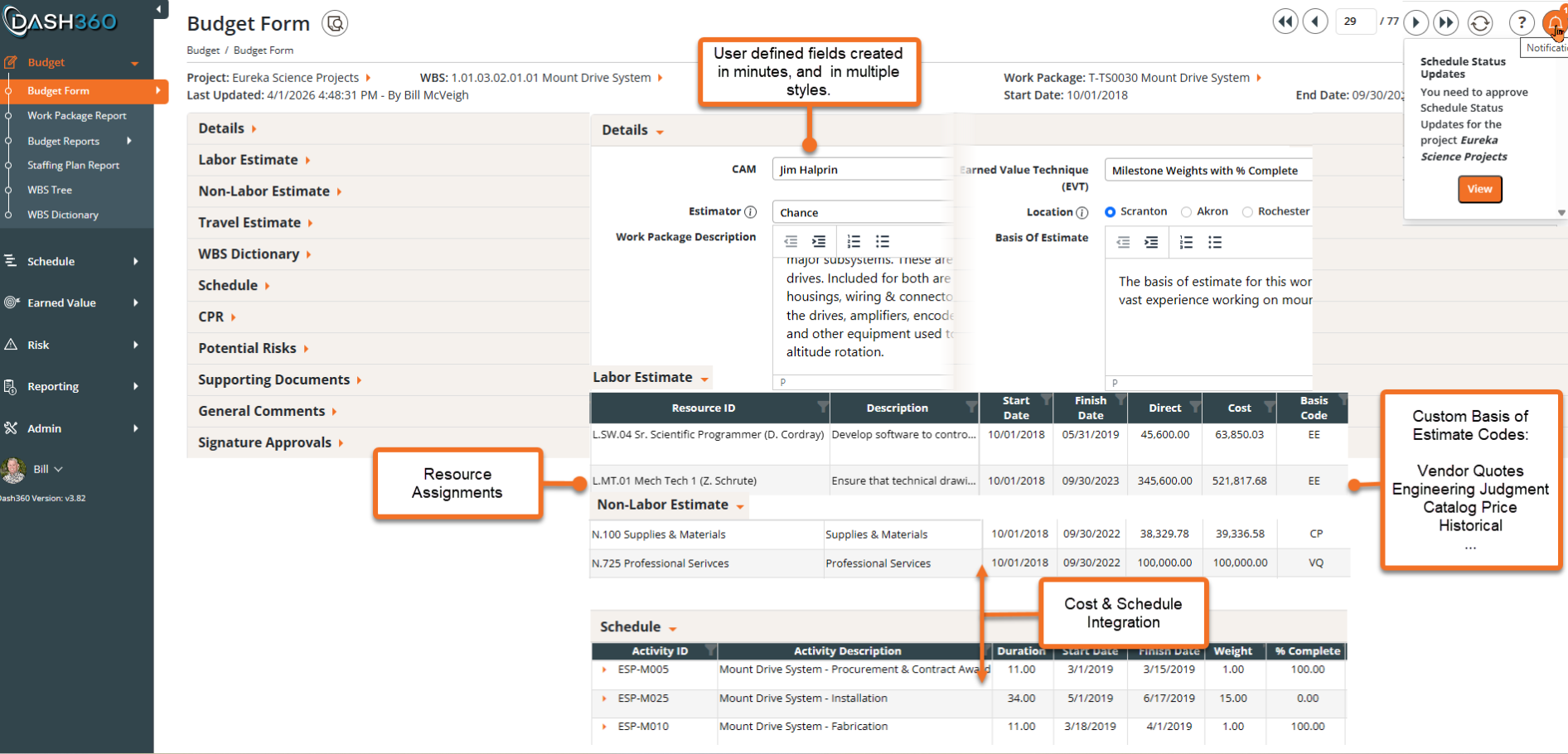Open Staffing Plan Report
1568x754 pixels.
tap(73, 165)
